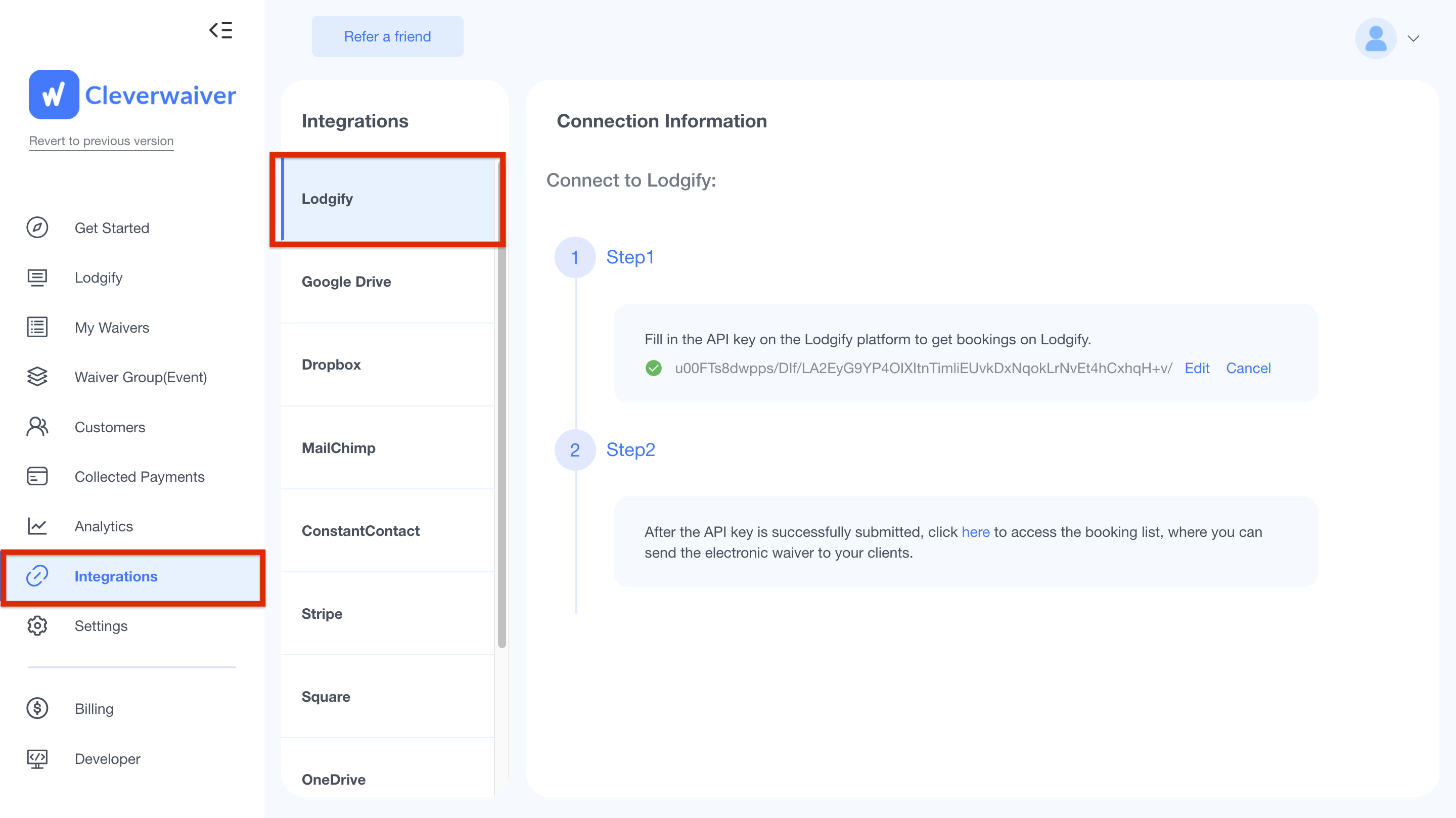The width and height of the screenshot is (1456, 818).
Task: Open the Stripe integration tab
Action: point(322,613)
